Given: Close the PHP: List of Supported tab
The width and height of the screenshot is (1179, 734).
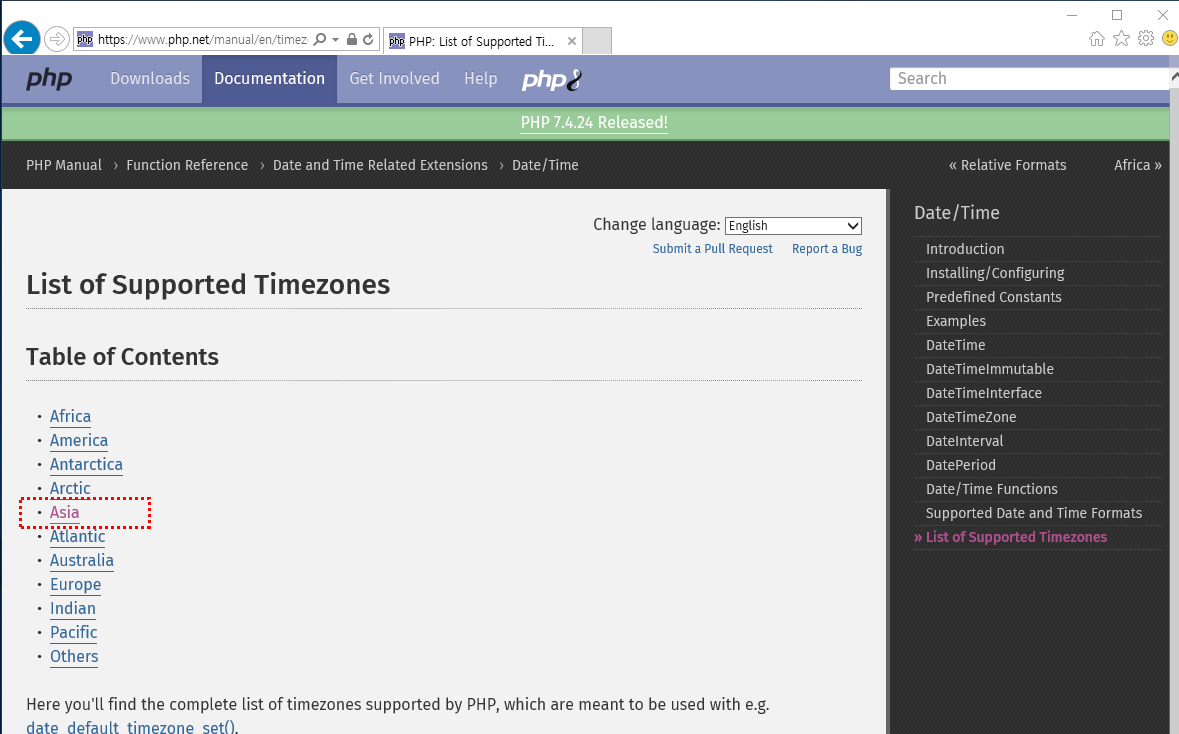Looking at the screenshot, I should (571, 41).
